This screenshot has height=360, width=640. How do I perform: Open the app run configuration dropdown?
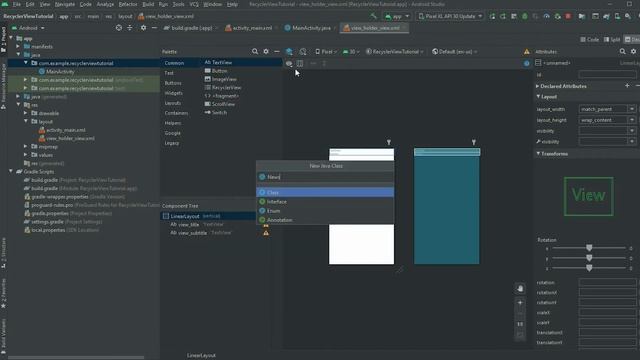(397, 16)
